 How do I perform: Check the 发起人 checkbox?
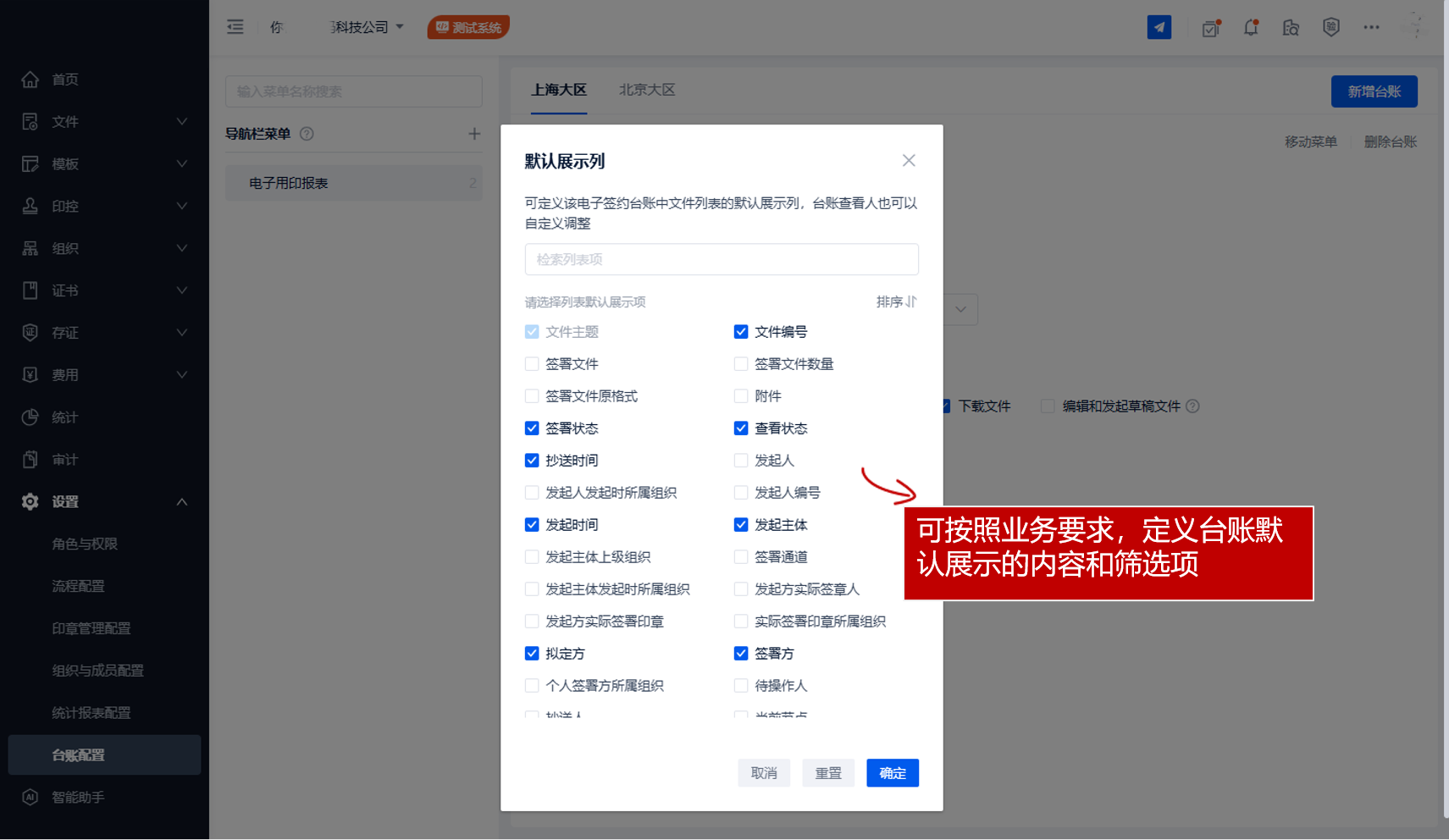[741, 461]
